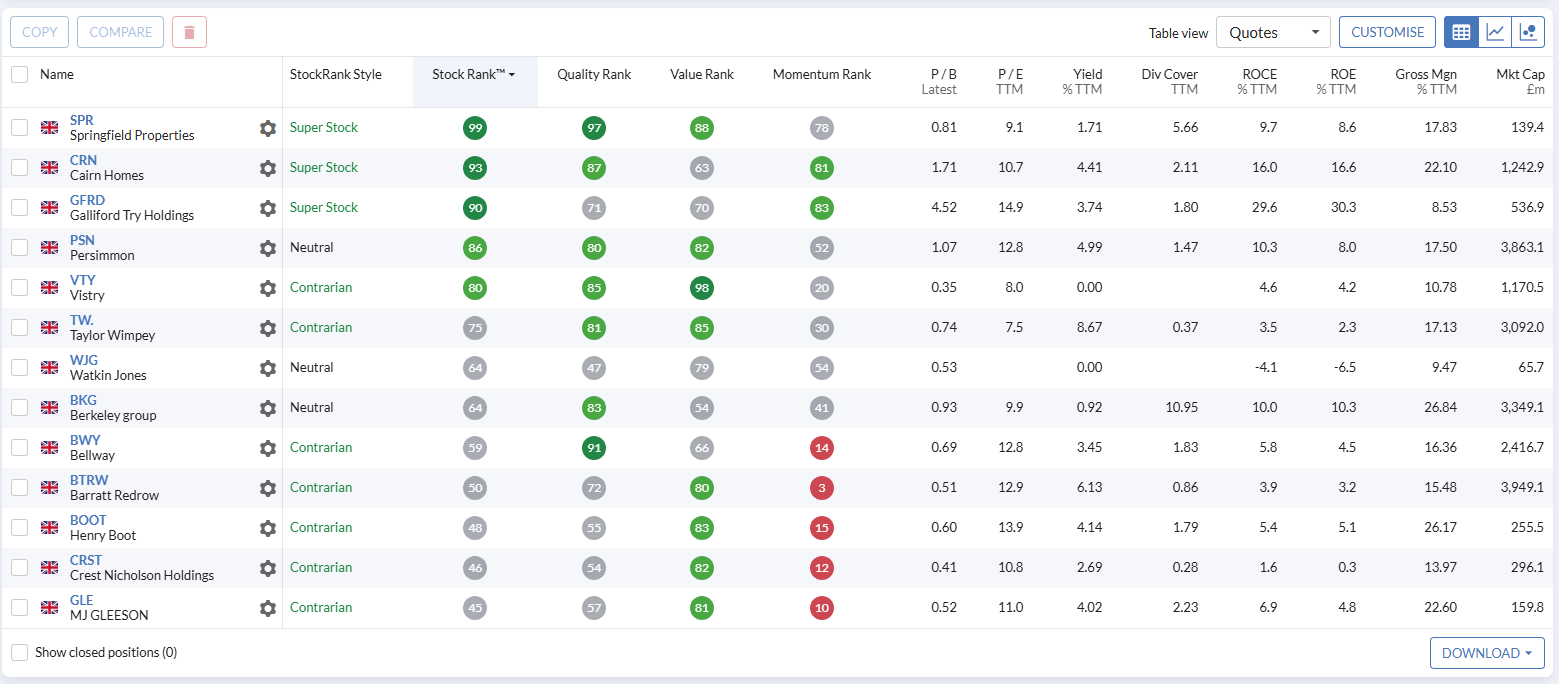Click Contrarian style for Bellway
Viewport: 1559px width, 684px height.
[x=321, y=447]
